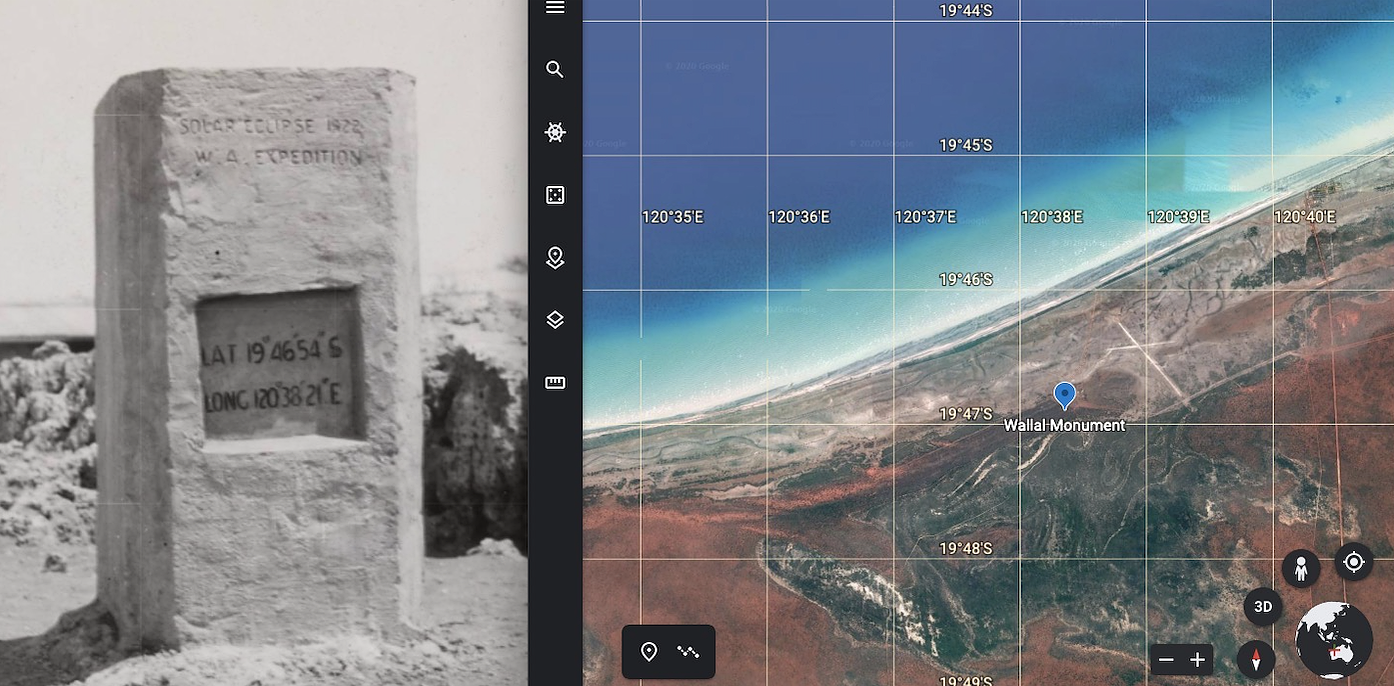Click the 120°36'E longitude label
The width and height of the screenshot is (1394, 686).
pyautogui.click(x=799, y=217)
